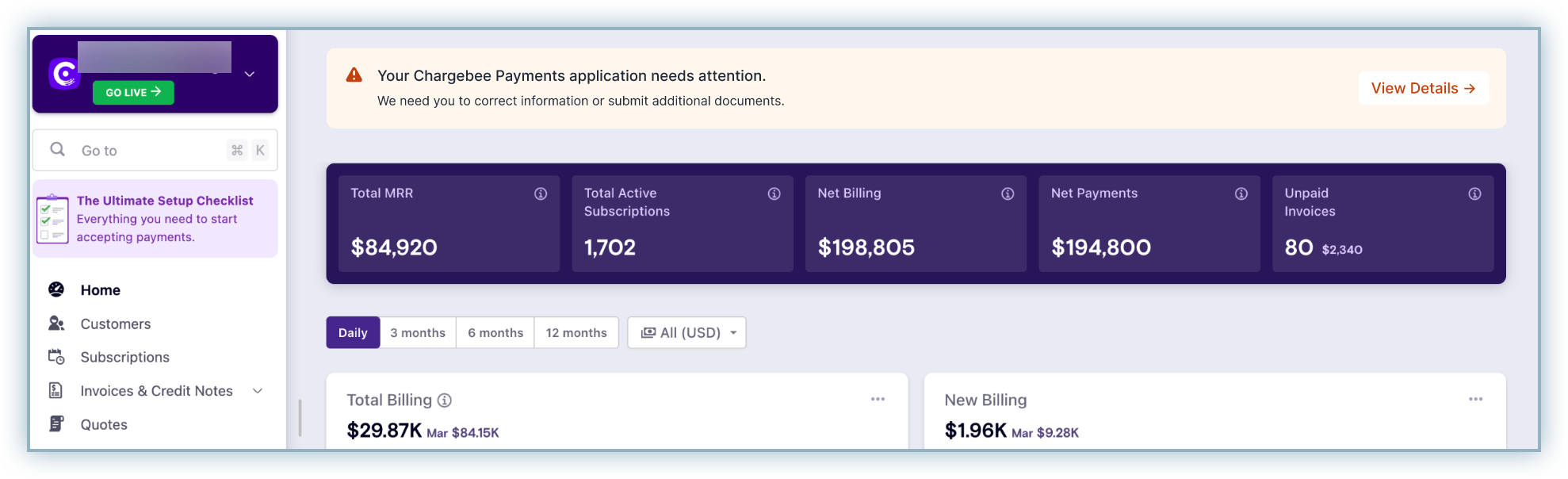Click the Customers people icon
The width and height of the screenshot is (1568, 479).
[x=56, y=324]
